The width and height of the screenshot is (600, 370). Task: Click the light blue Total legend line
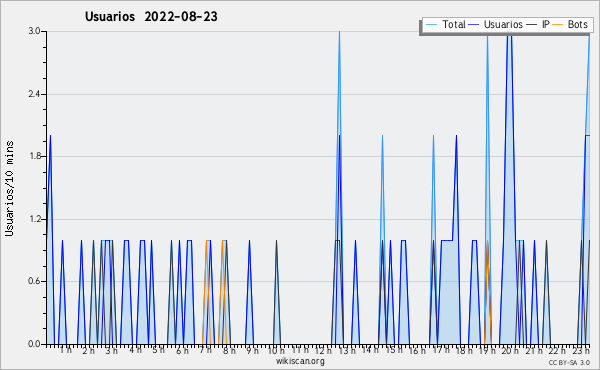432,25
